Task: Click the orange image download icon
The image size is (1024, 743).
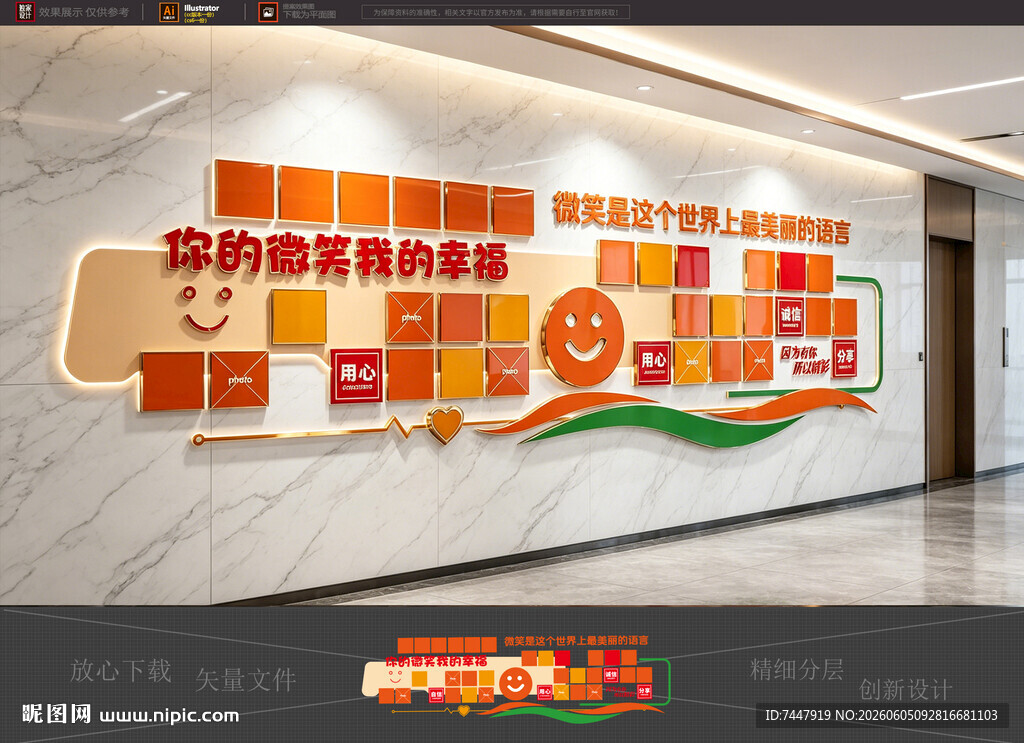Action: click(268, 12)
